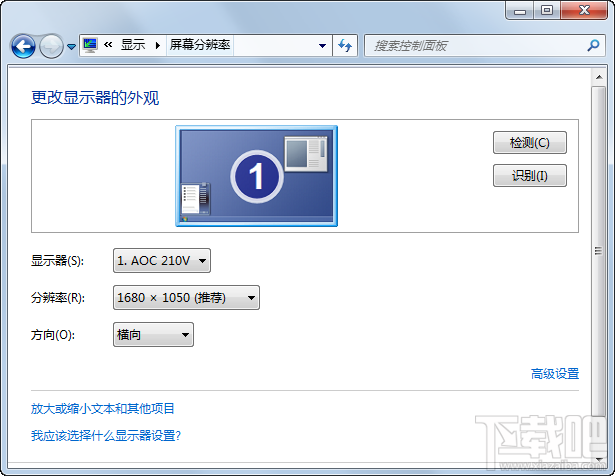This screenshot has width=615, height=476.
Task: Maximize the window
Action: 547,11
